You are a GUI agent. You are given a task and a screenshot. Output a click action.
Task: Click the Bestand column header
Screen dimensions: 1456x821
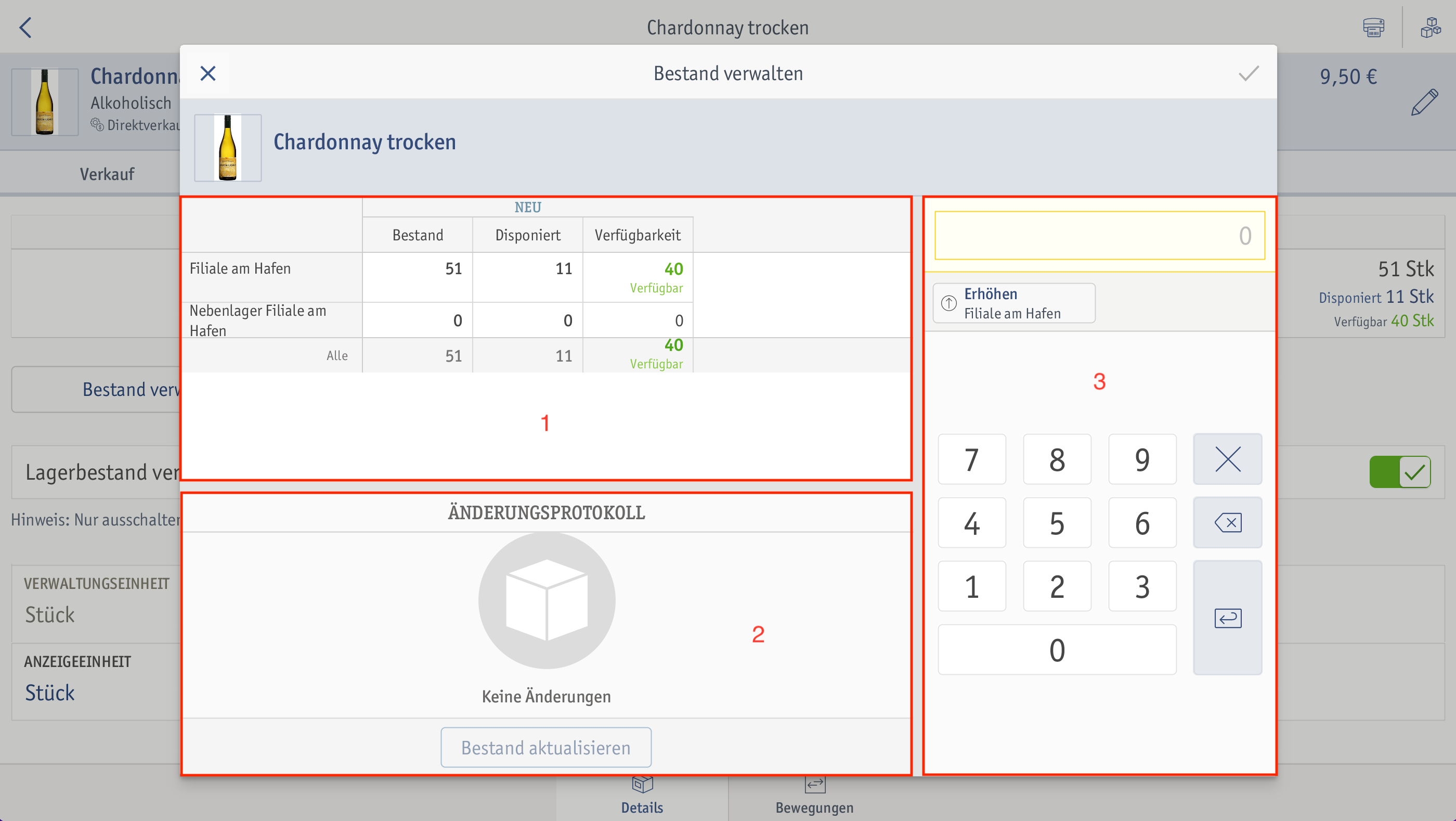(x=418, y=235)
